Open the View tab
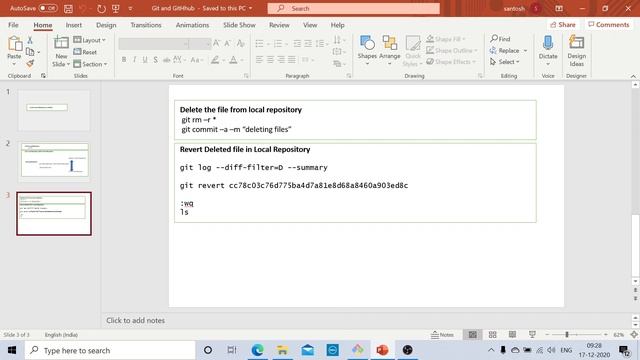The width and height of the screenshot is (640, 360). coord(310,25)
